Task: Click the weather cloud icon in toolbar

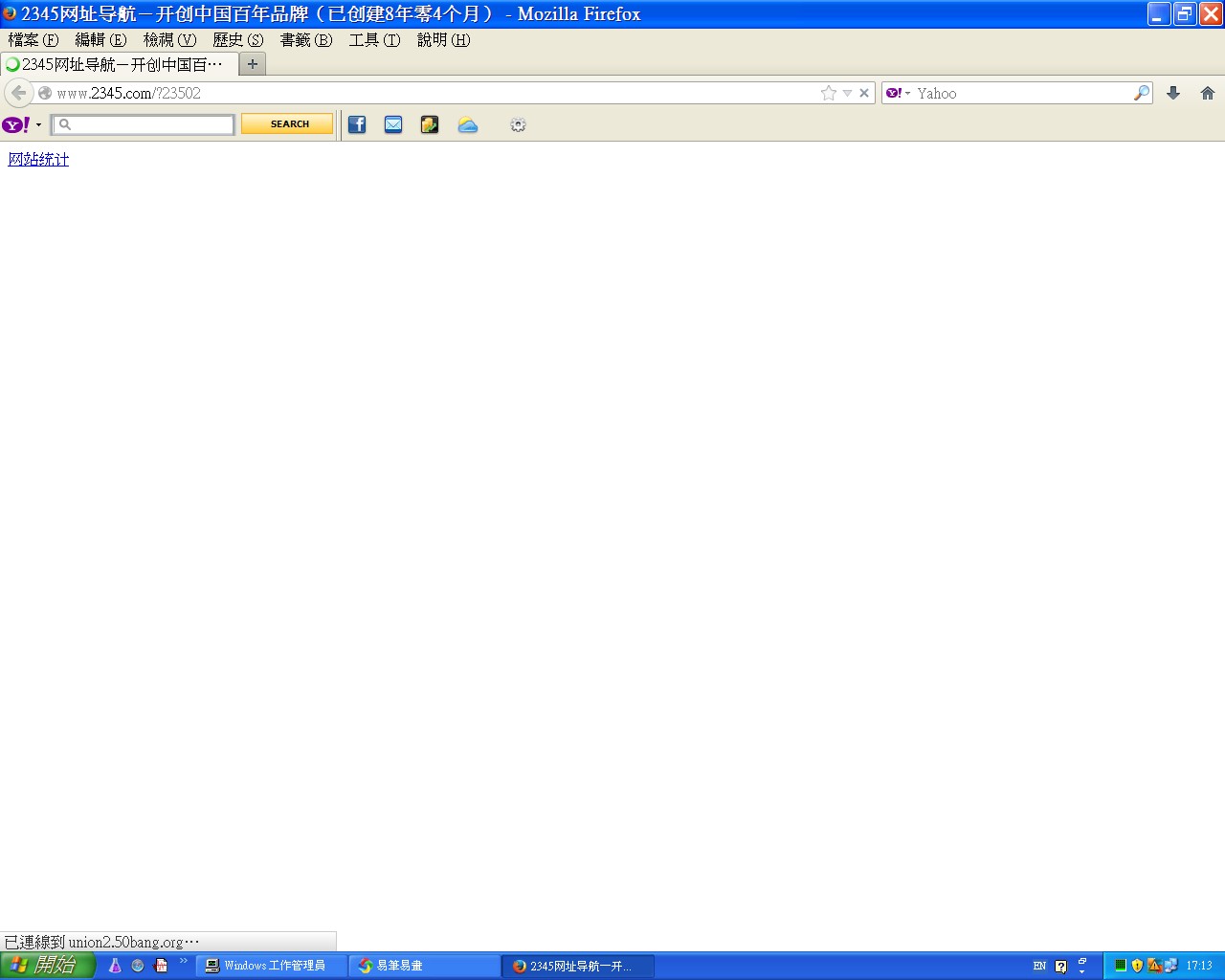Action: coord(467,124)
